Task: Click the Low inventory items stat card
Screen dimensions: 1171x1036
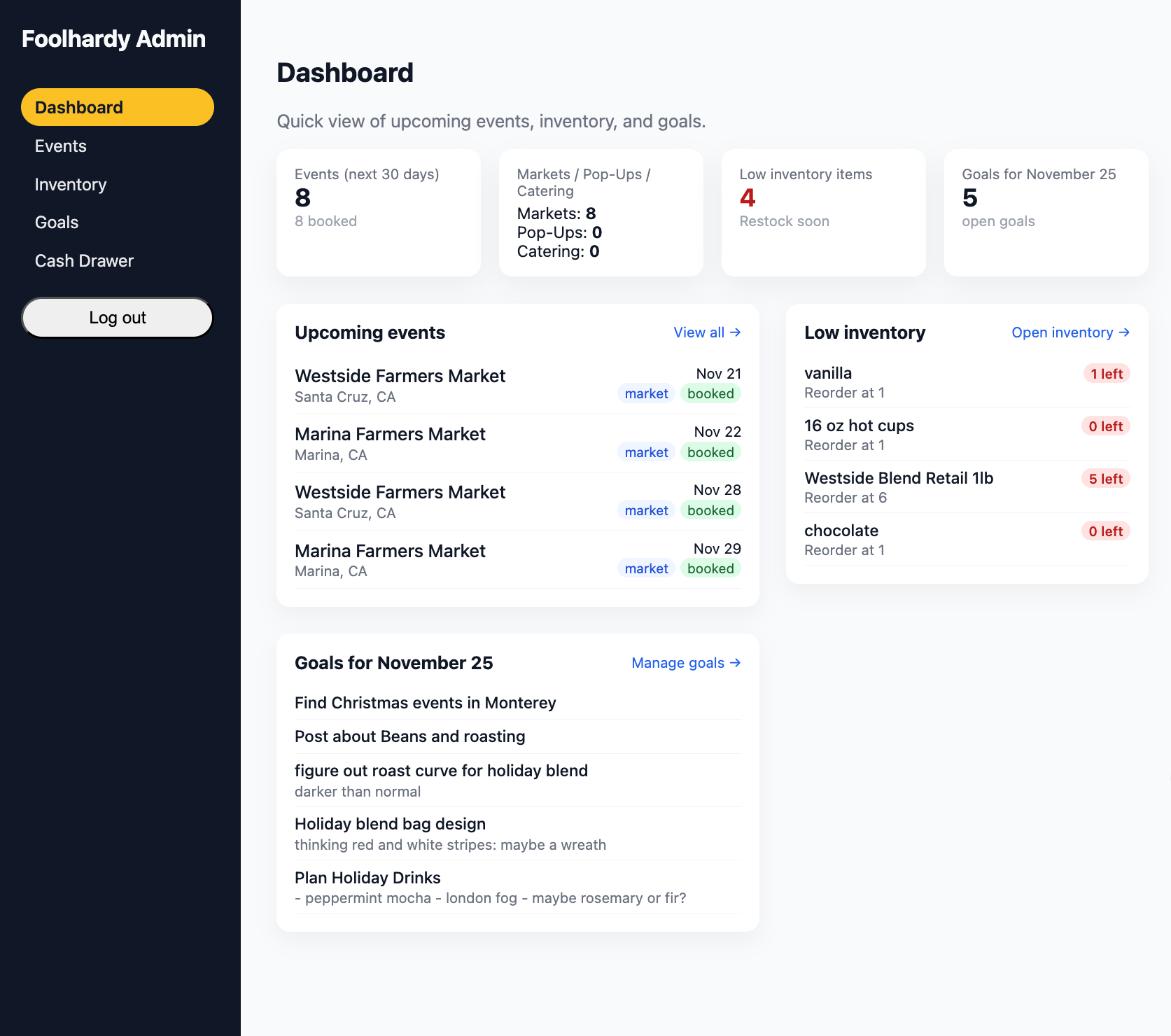Action: click(823, 212)
